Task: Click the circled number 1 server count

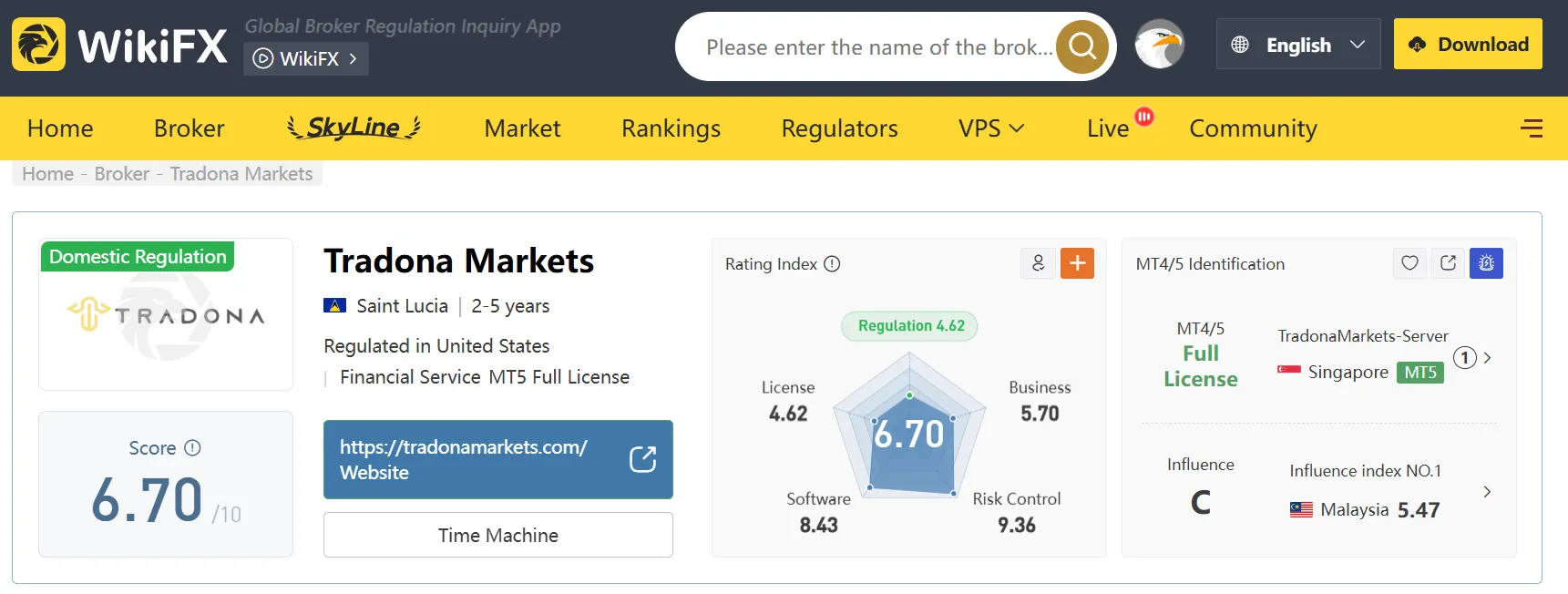Action: point(1464,358)
